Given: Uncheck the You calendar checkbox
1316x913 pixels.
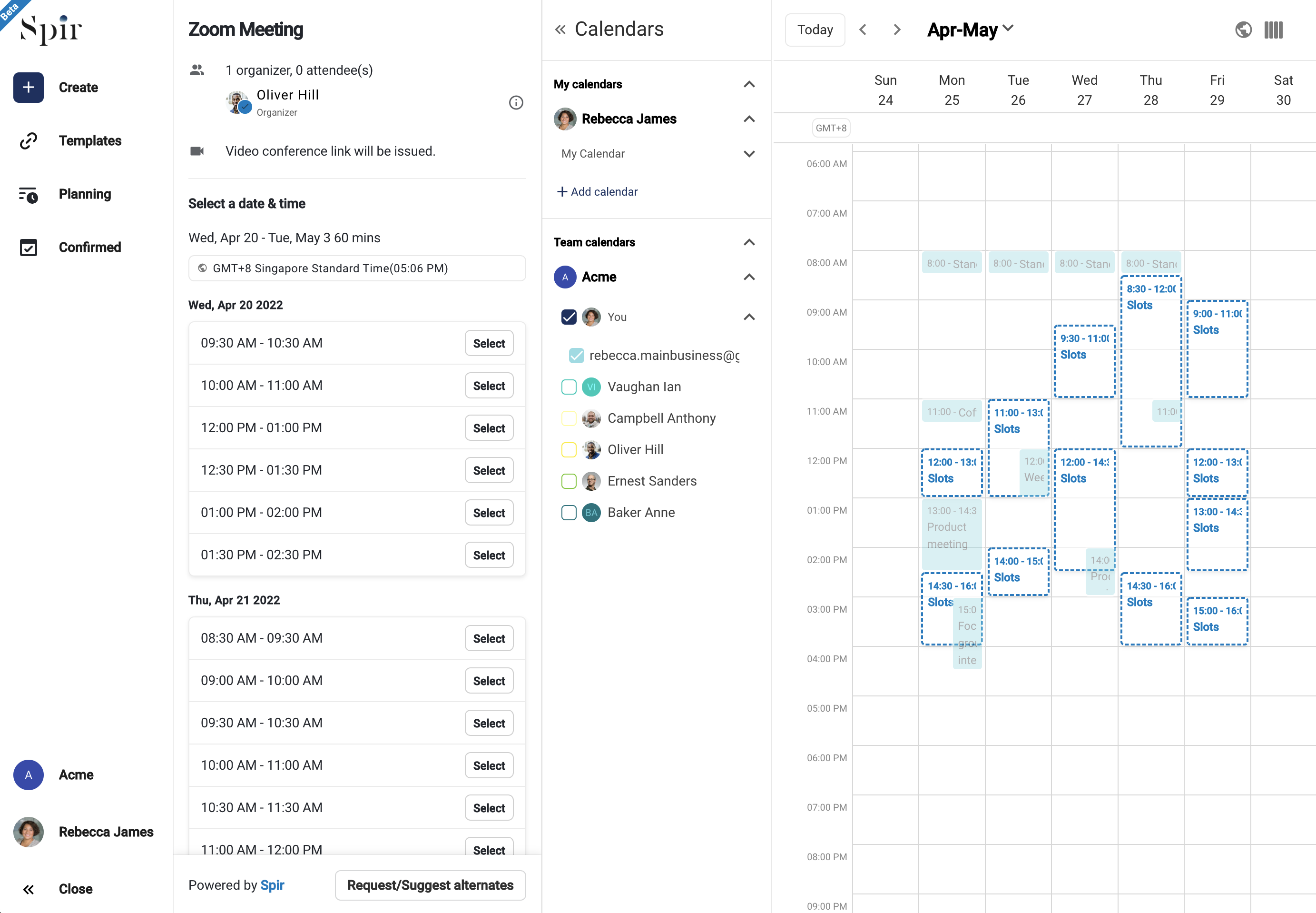Looking at the screenshot, I should [568, 317].
